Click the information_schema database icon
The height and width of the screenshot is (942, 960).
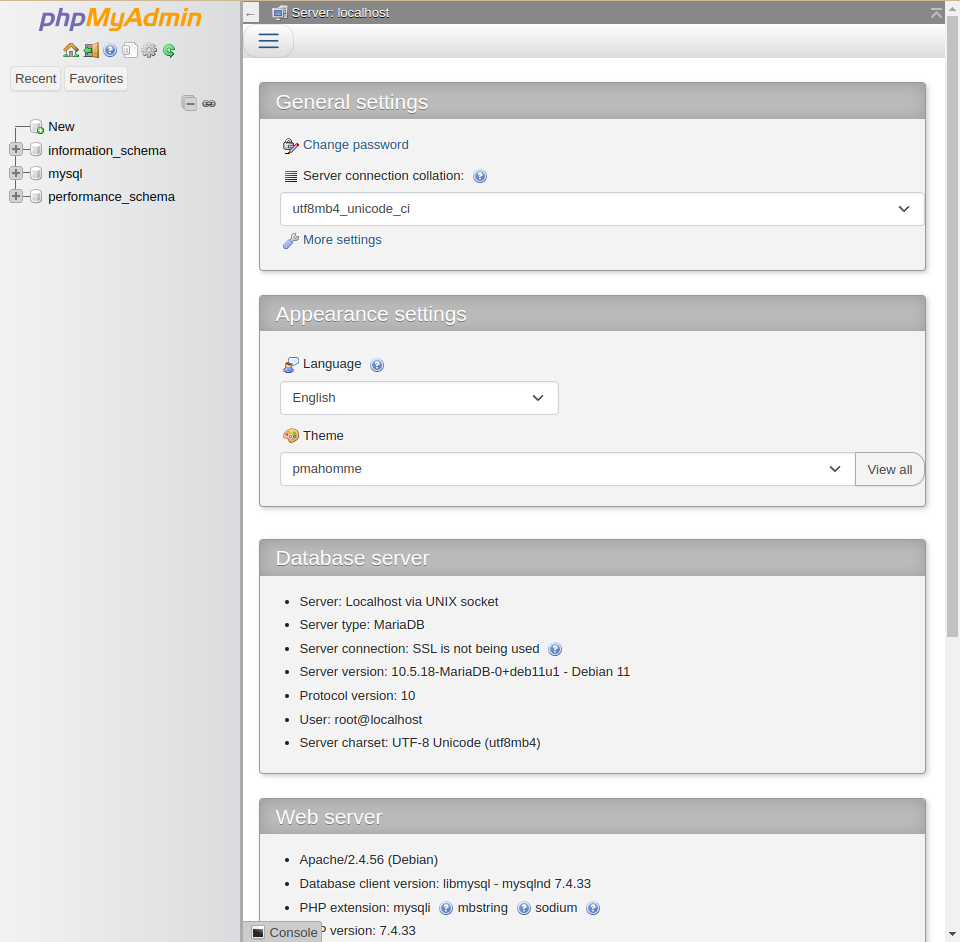pos(36,150)
